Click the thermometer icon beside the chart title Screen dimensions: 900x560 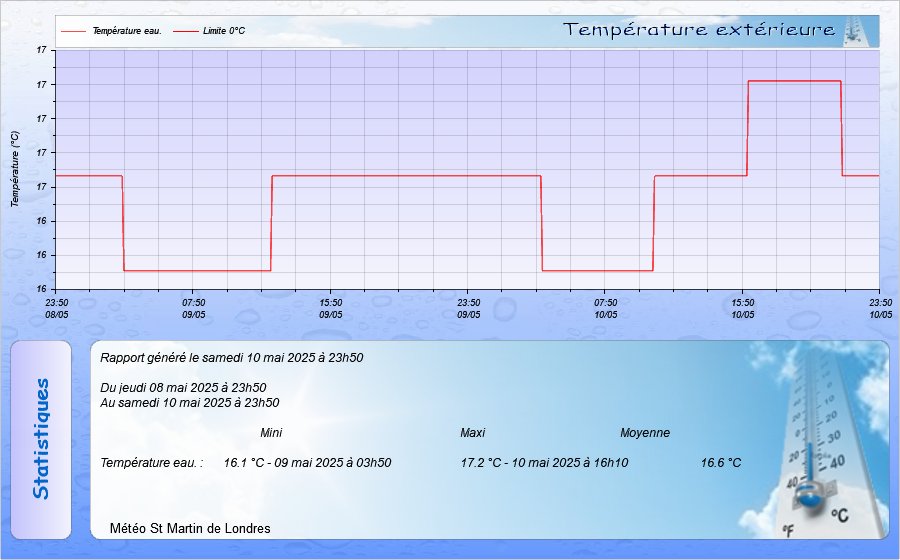855,31
